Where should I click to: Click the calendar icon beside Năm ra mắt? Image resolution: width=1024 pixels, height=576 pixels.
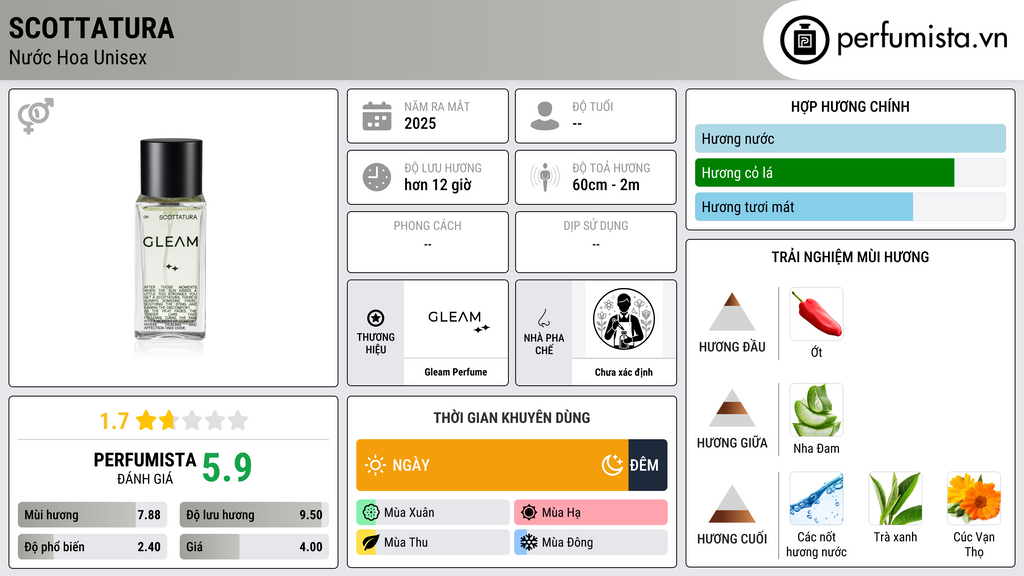click(x=377, y=116)
